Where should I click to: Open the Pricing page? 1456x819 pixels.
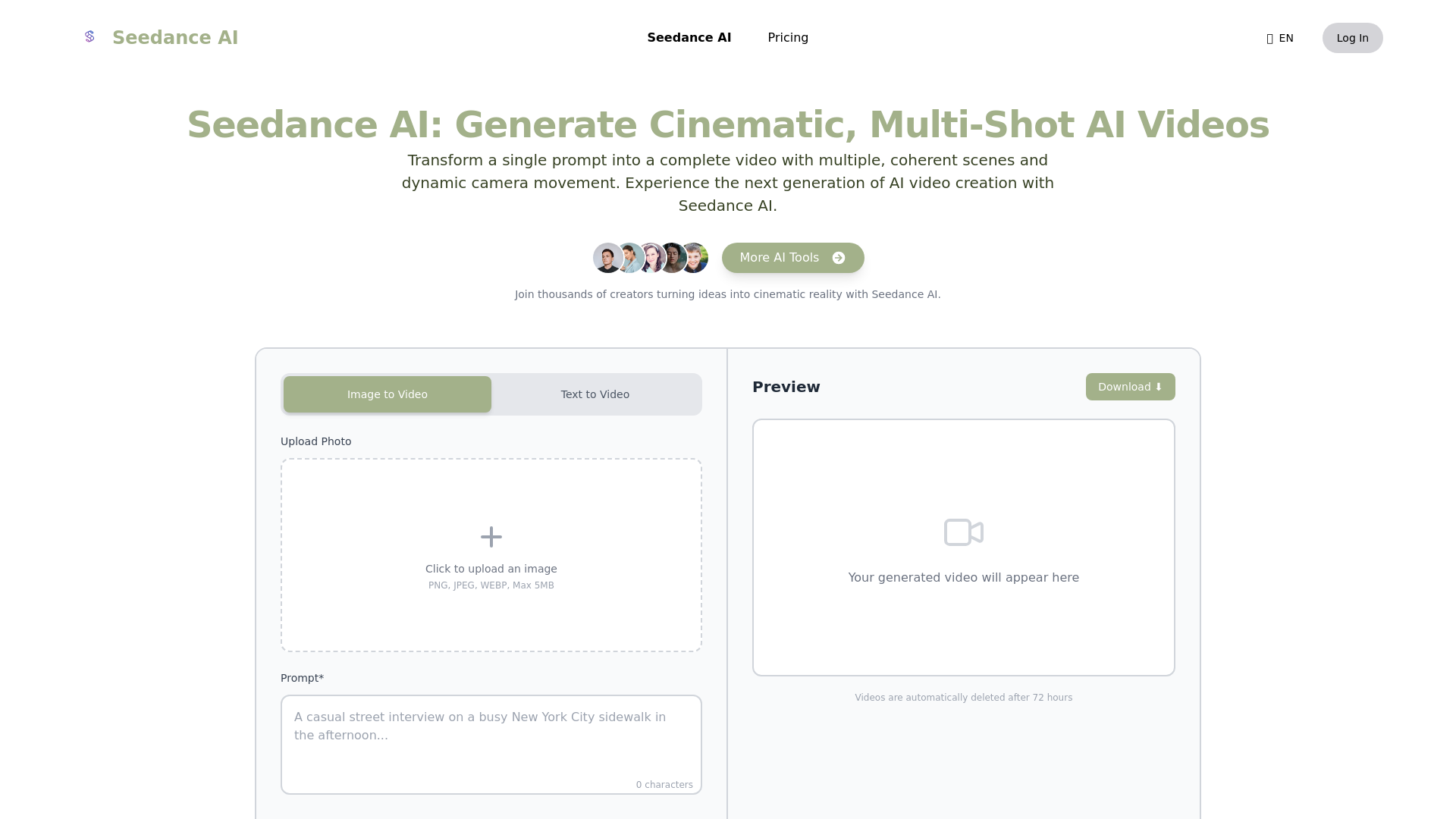[788, 38]
